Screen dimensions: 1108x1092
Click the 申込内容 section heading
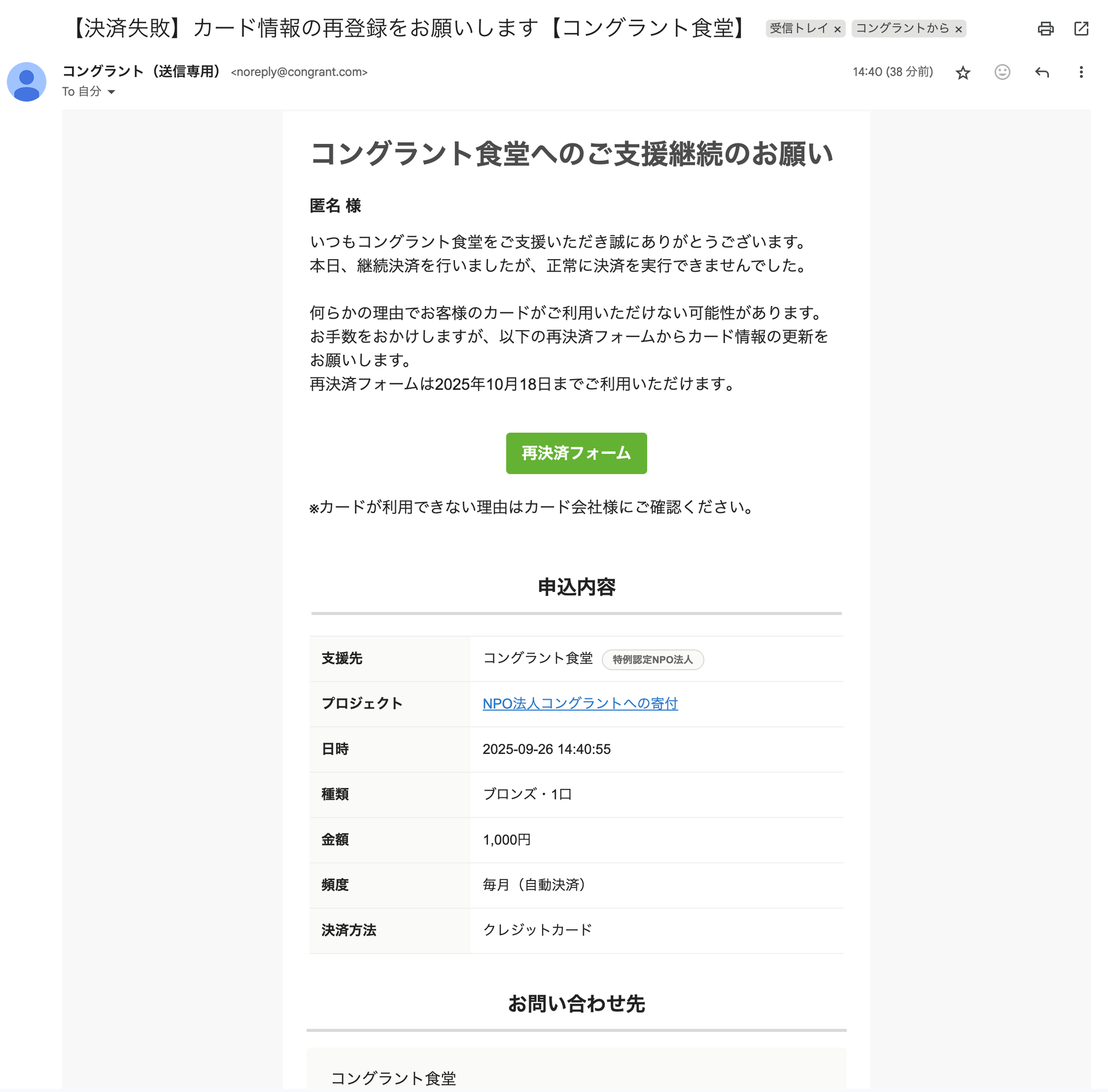576,587
